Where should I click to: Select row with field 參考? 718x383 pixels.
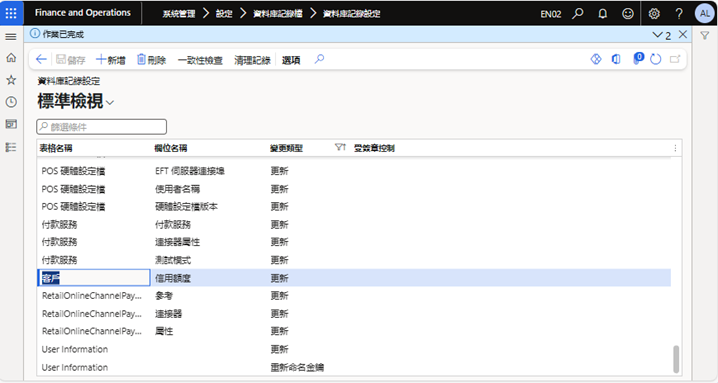(354, 295)
